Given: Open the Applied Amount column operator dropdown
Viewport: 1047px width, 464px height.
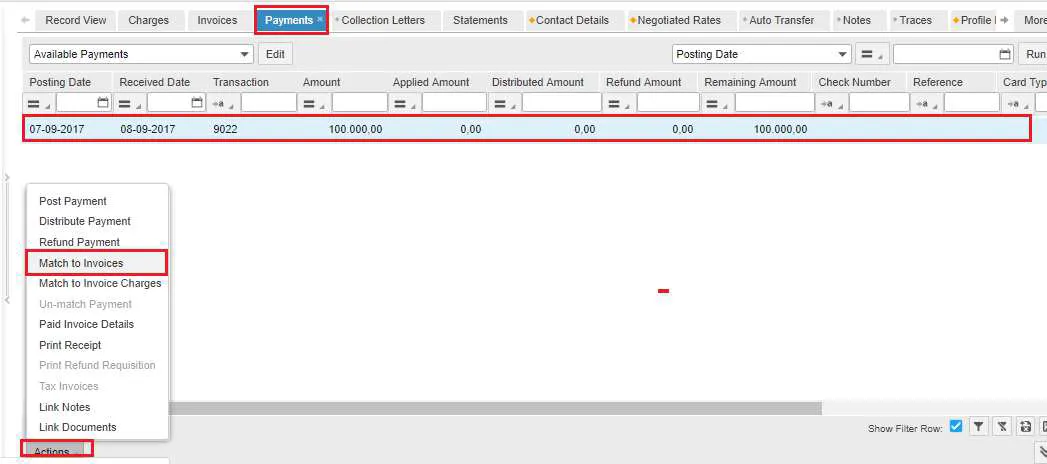Looking at the screenshot, I should point(405,103).
